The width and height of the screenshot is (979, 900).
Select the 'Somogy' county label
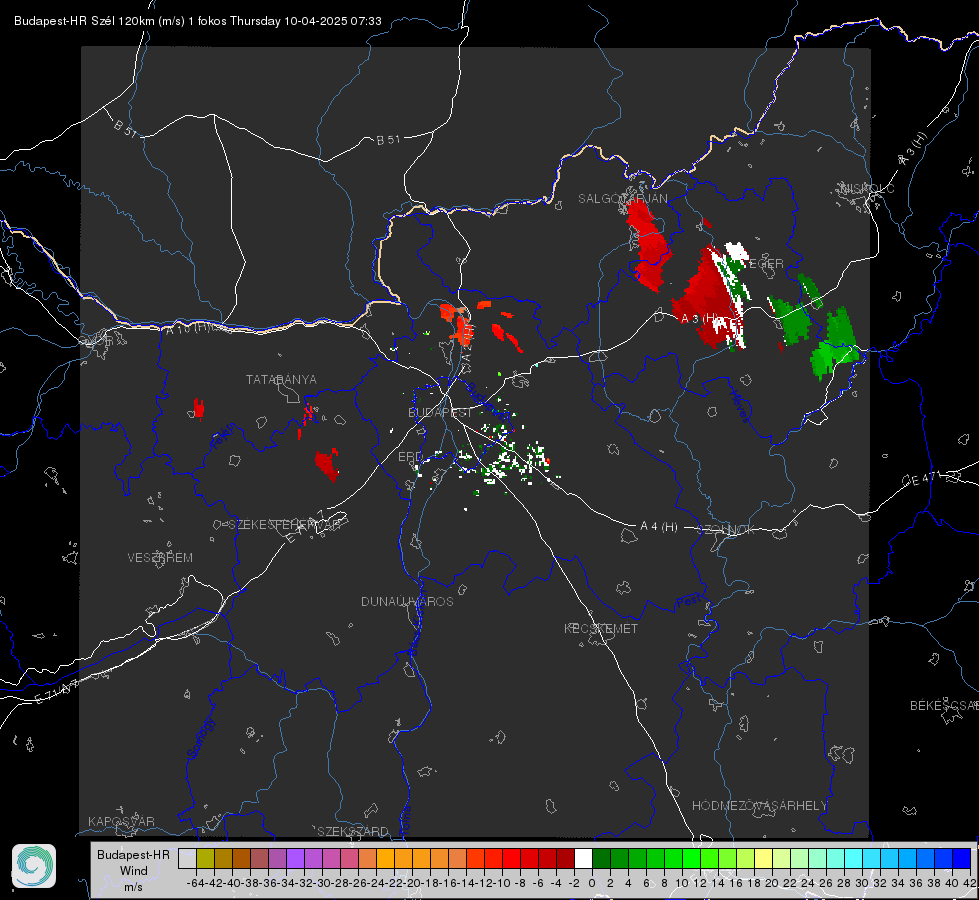click(200, 738)
